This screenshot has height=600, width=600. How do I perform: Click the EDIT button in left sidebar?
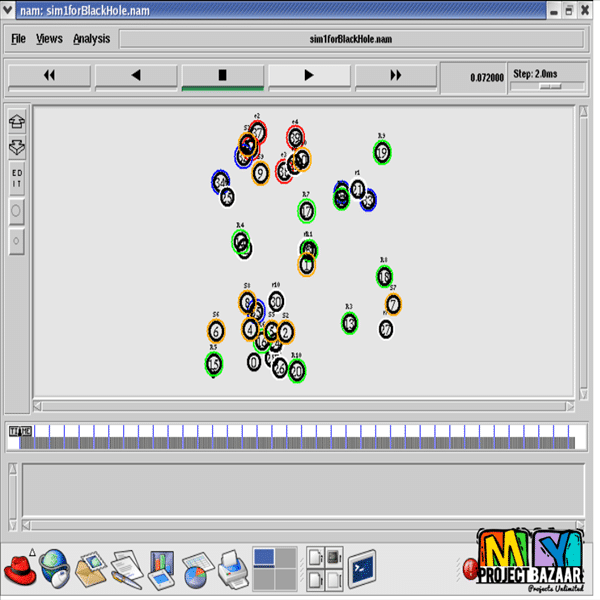17,179
